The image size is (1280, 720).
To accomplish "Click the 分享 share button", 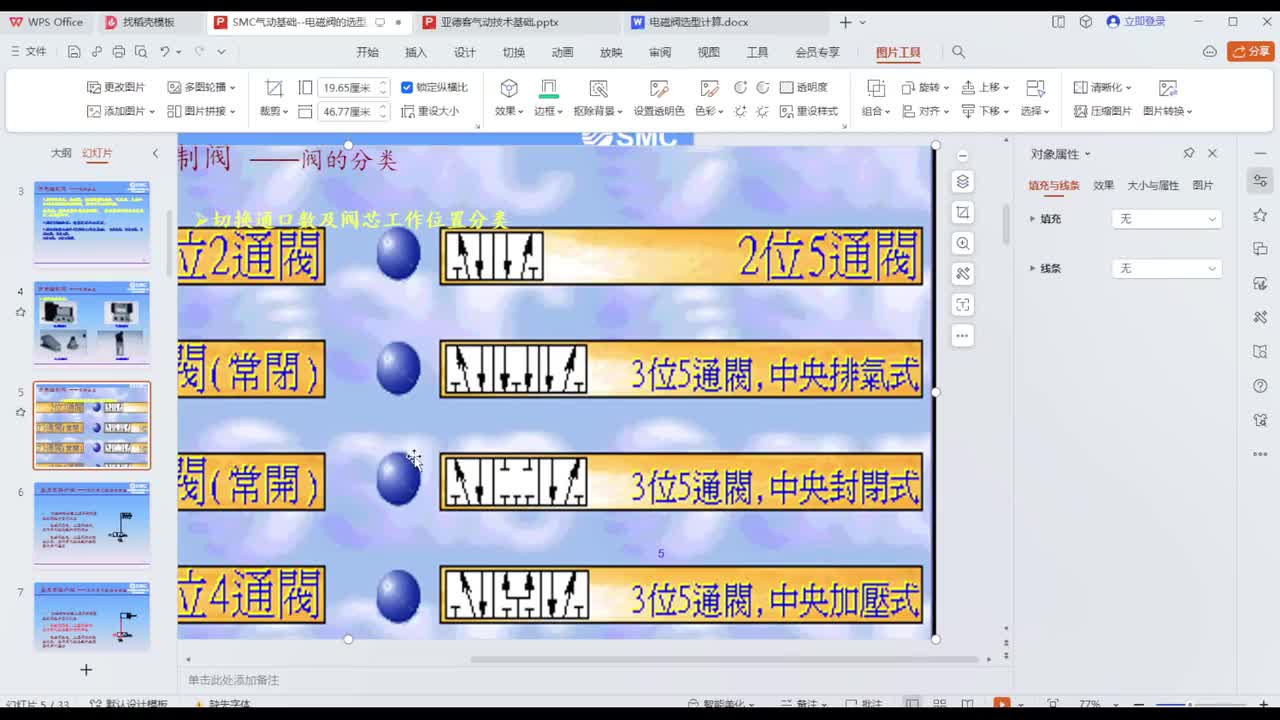I will coord(1251,51).
